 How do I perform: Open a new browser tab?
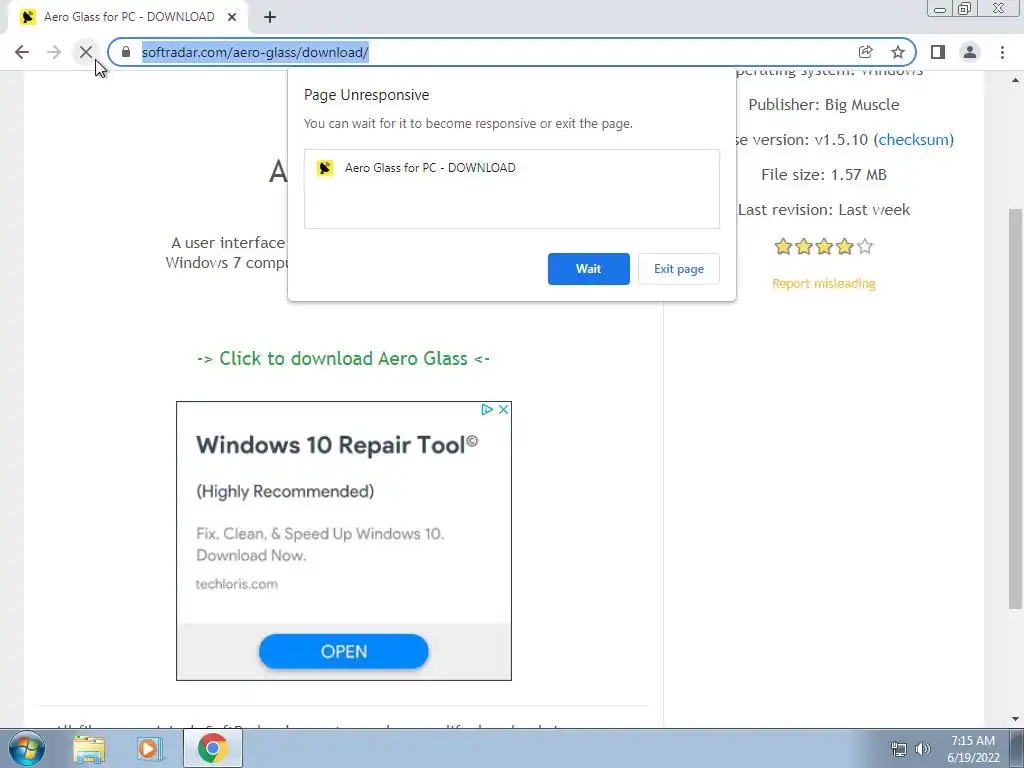(x=270, y=17)
